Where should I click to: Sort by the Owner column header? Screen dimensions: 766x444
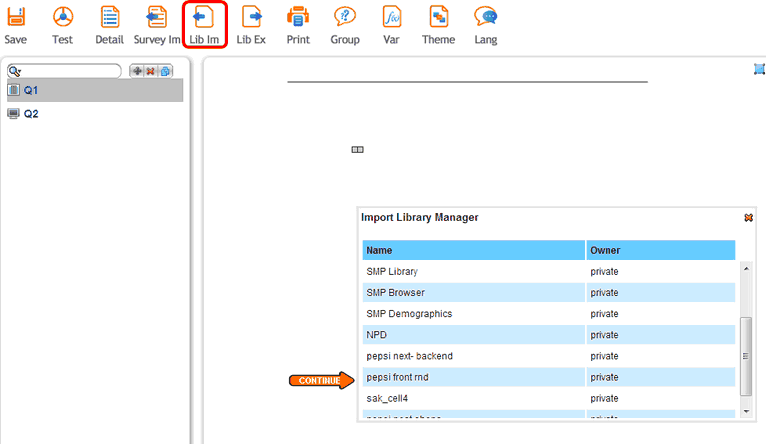661,250
